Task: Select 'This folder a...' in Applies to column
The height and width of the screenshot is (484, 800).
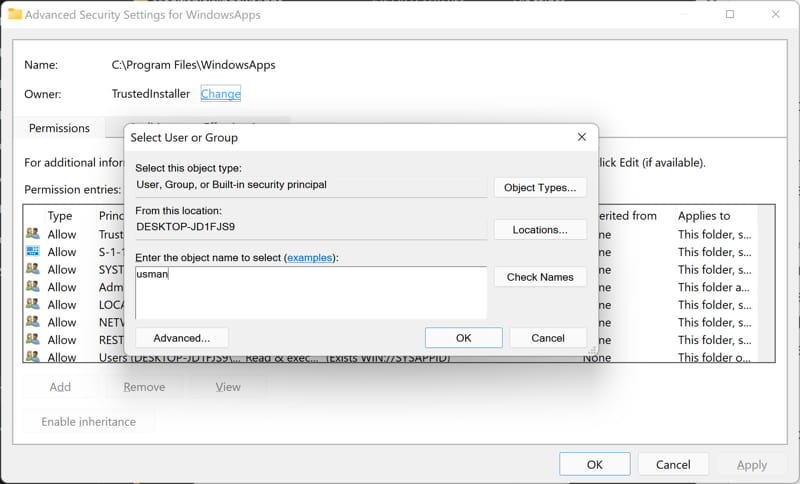Action: (713, 287)
